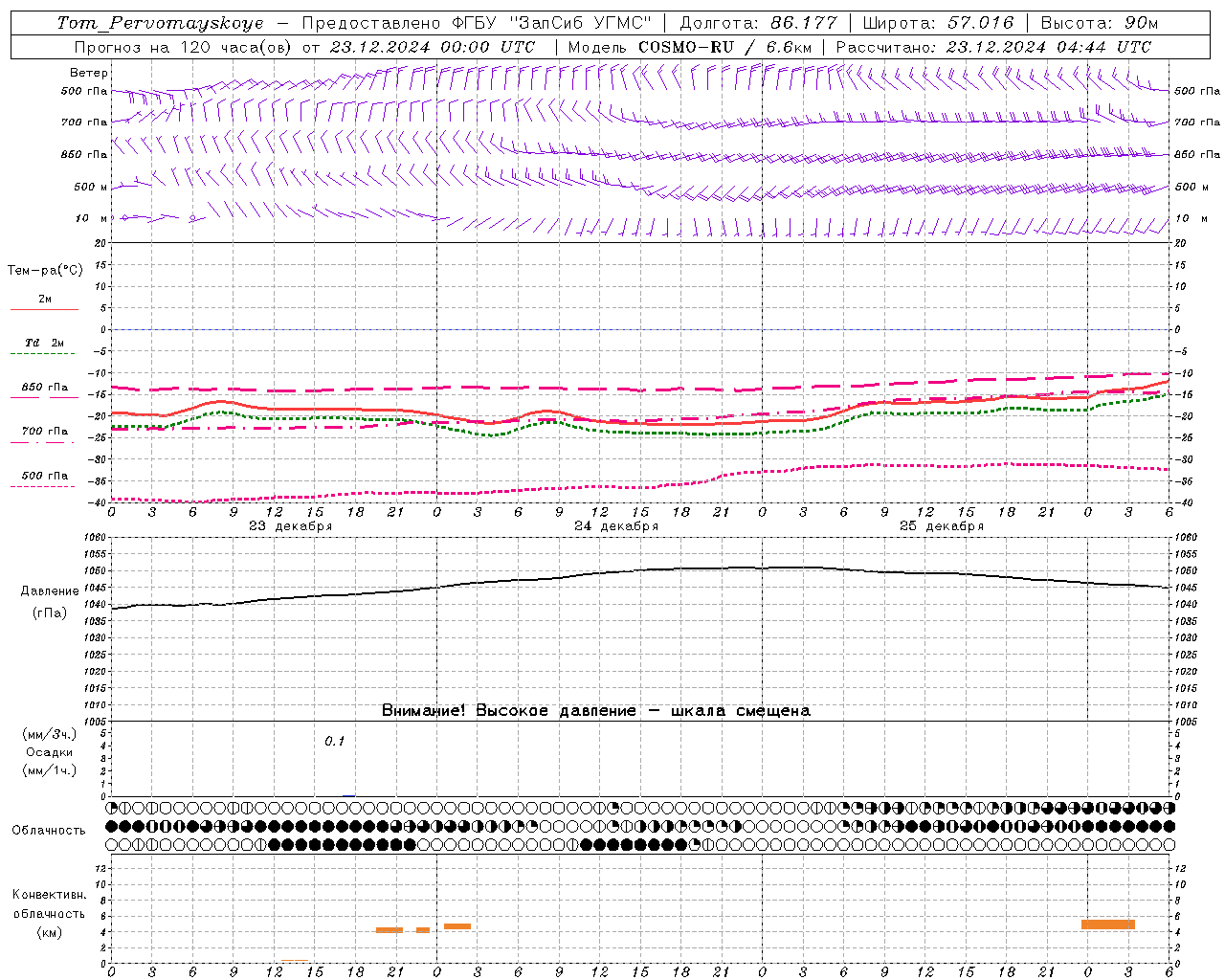Click the '(мм/1ч.)' precipitation unit label

pyautogui.click(x=50, y=770)
